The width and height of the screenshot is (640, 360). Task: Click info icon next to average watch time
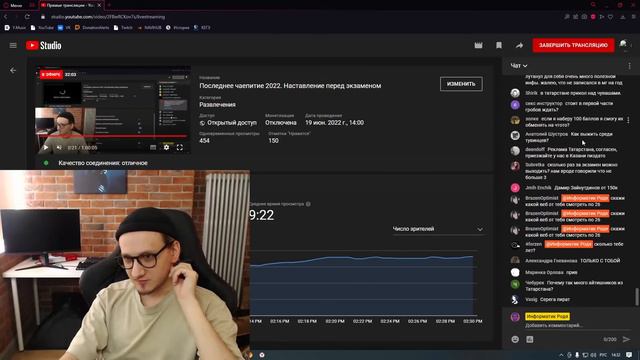coord(308,204)
